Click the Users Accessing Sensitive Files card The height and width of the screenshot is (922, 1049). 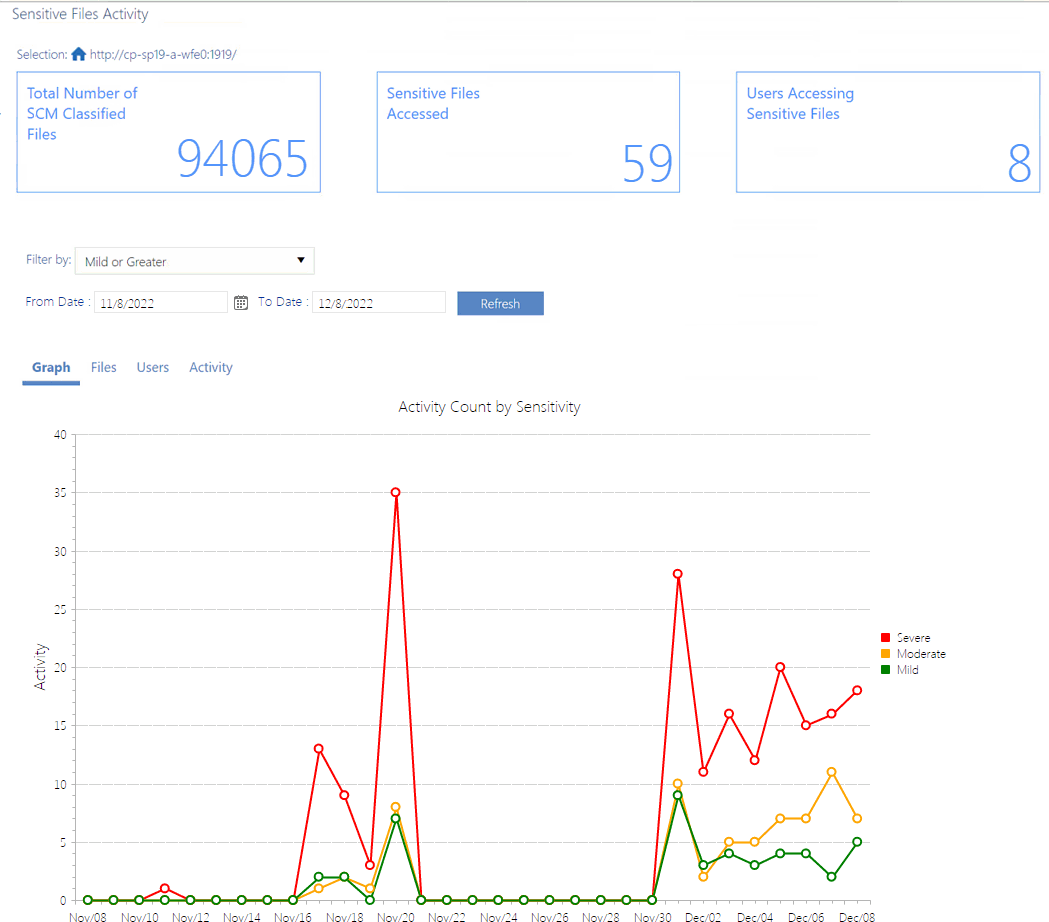coord(887,131)
